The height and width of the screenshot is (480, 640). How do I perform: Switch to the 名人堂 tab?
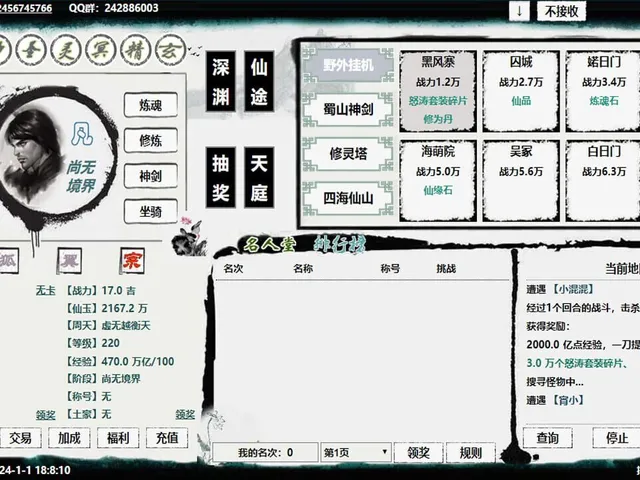[x=269, y=244]
